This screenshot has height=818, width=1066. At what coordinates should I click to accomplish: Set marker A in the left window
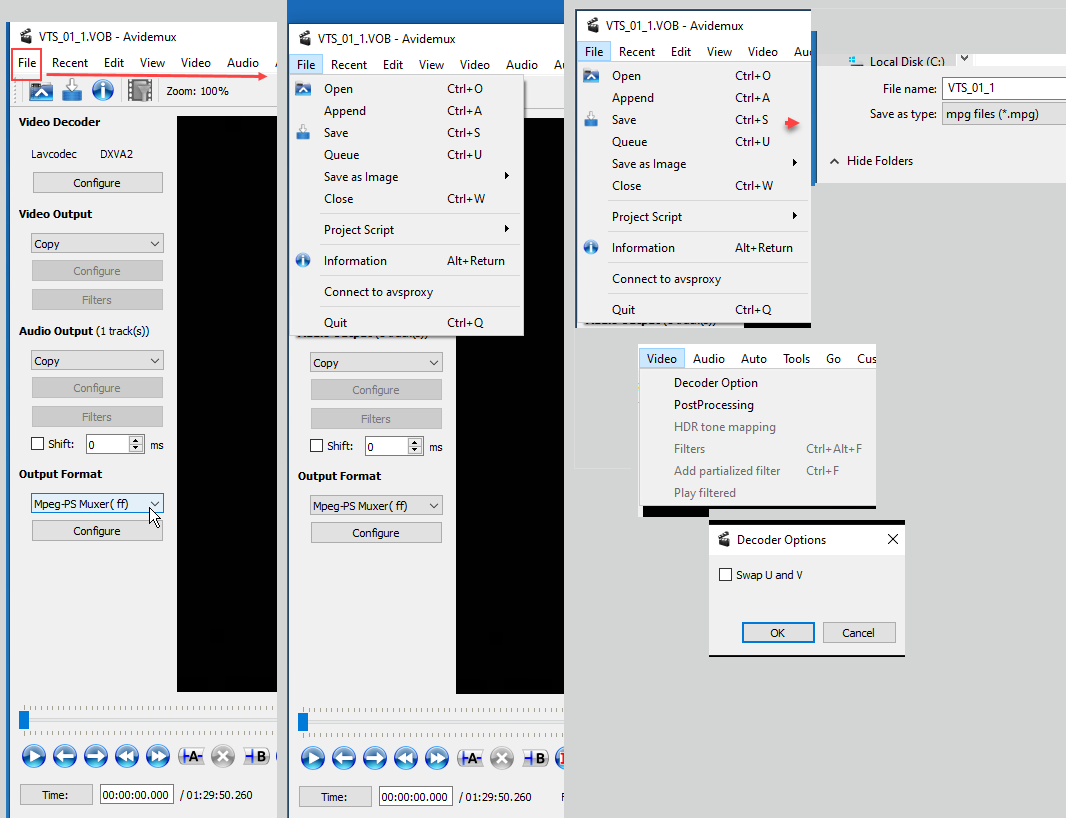191,756
